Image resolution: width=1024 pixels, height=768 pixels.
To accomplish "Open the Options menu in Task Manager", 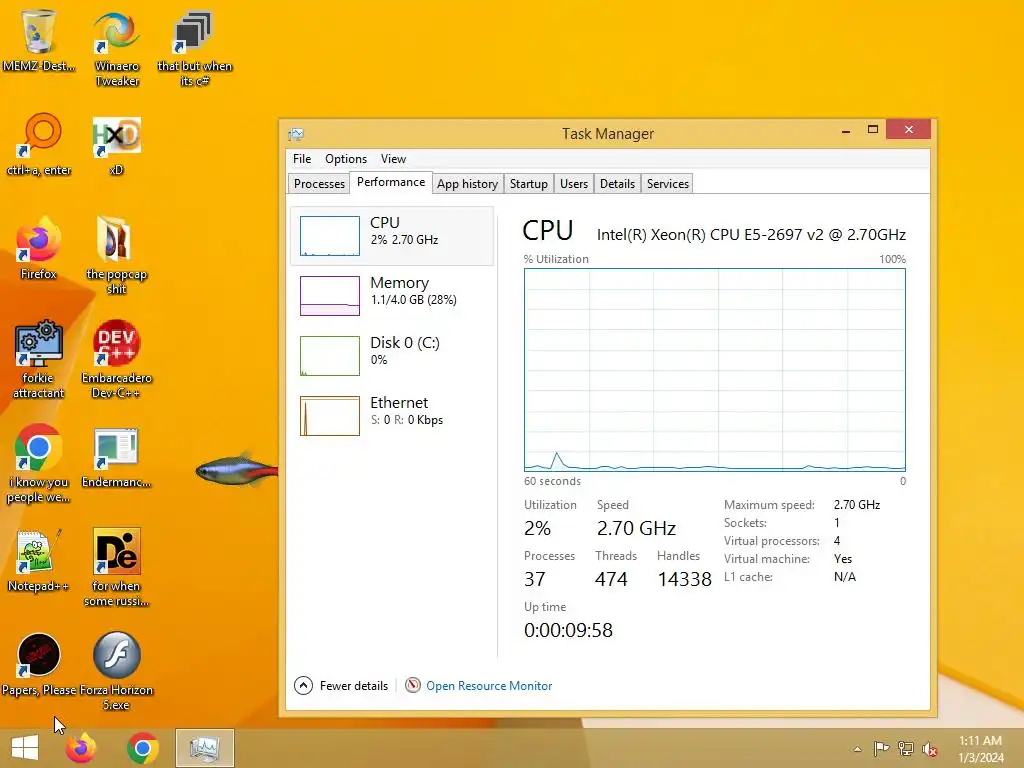I will click(345, 159).
